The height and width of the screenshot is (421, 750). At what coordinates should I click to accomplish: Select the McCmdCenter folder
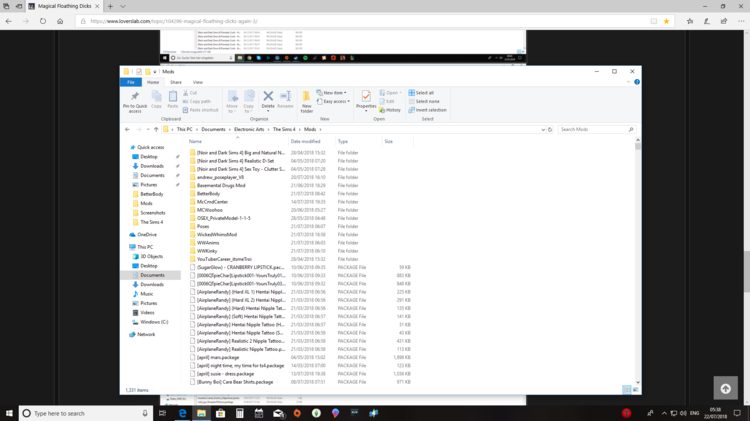(x=212, y=202)
